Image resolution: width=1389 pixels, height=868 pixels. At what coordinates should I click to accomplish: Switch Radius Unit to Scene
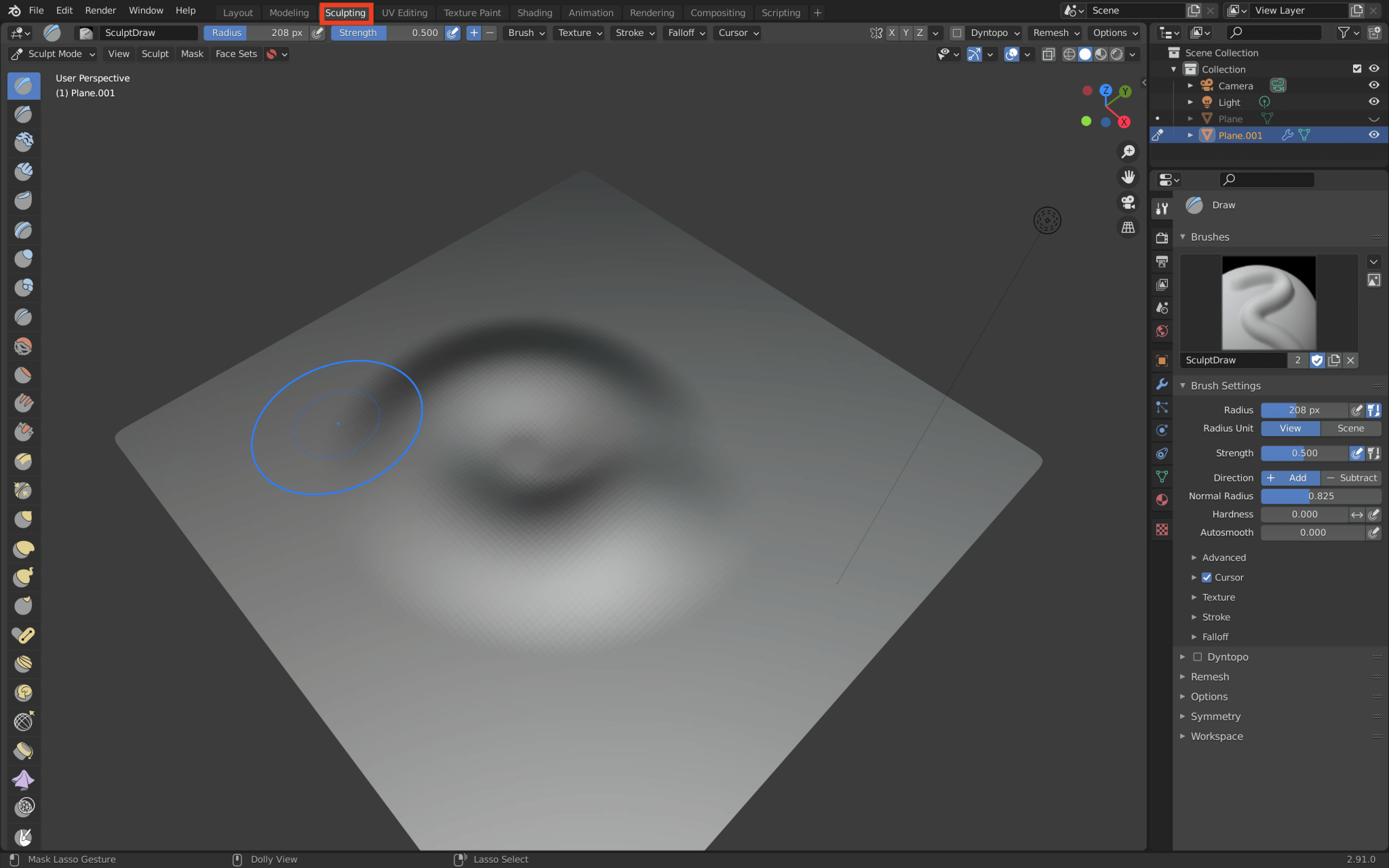pos(1350,428)
